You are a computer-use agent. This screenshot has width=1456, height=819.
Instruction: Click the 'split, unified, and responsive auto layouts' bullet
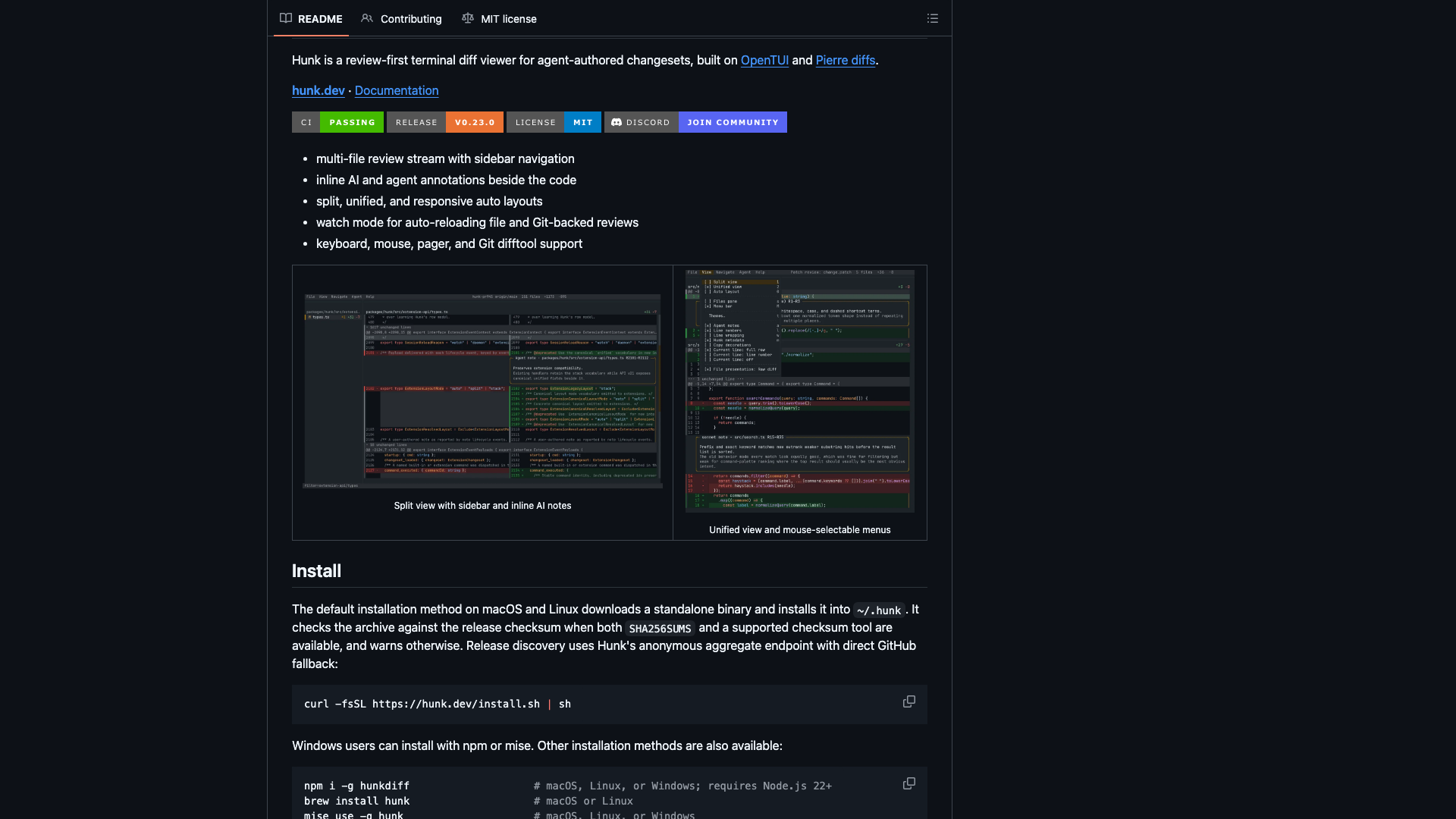(x=429, y=201)
